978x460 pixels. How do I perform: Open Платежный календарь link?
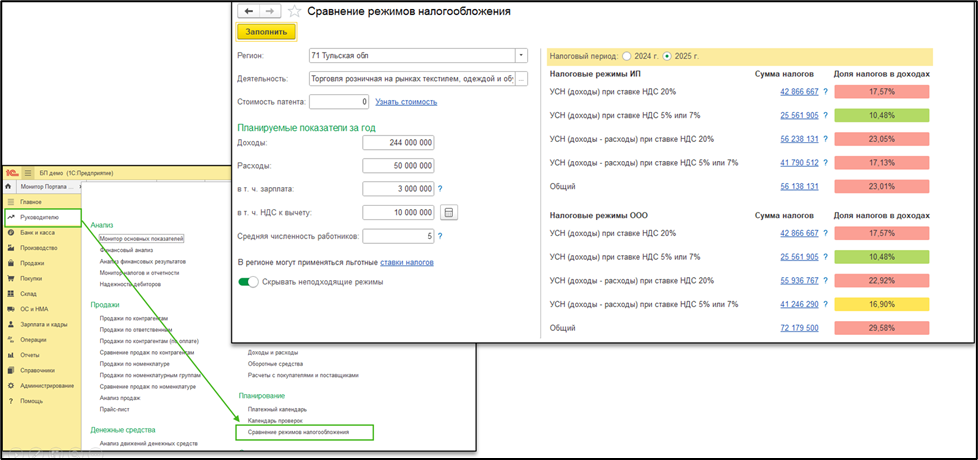tap(277, 410)
